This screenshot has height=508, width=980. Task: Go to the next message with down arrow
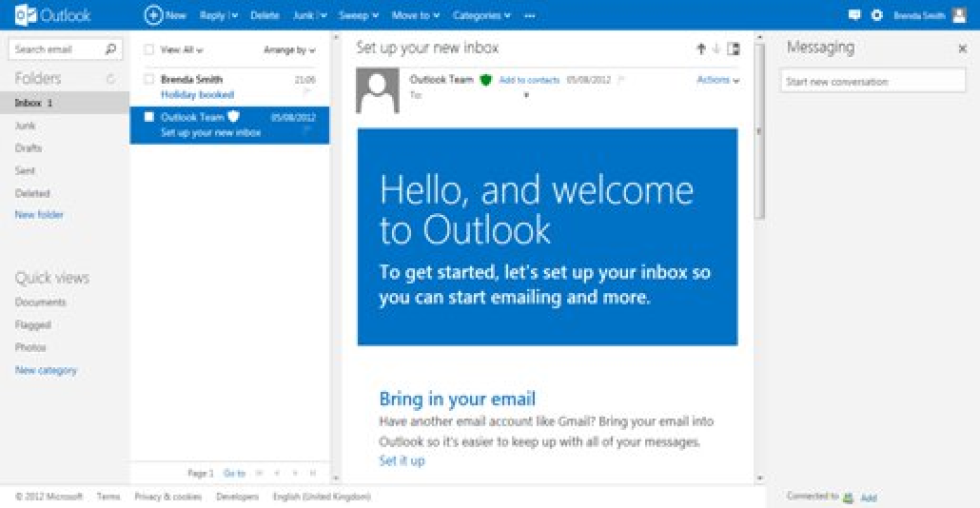[x=716, y=48]
